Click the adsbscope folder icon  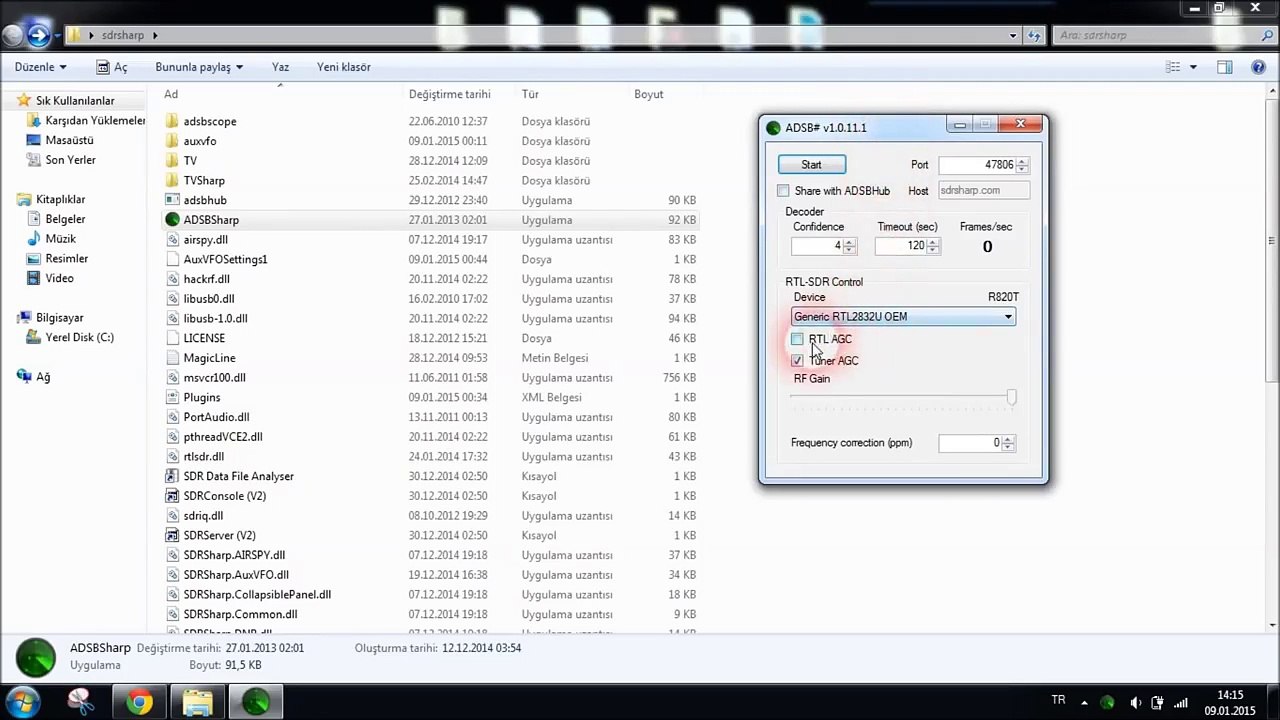[172, 121]
